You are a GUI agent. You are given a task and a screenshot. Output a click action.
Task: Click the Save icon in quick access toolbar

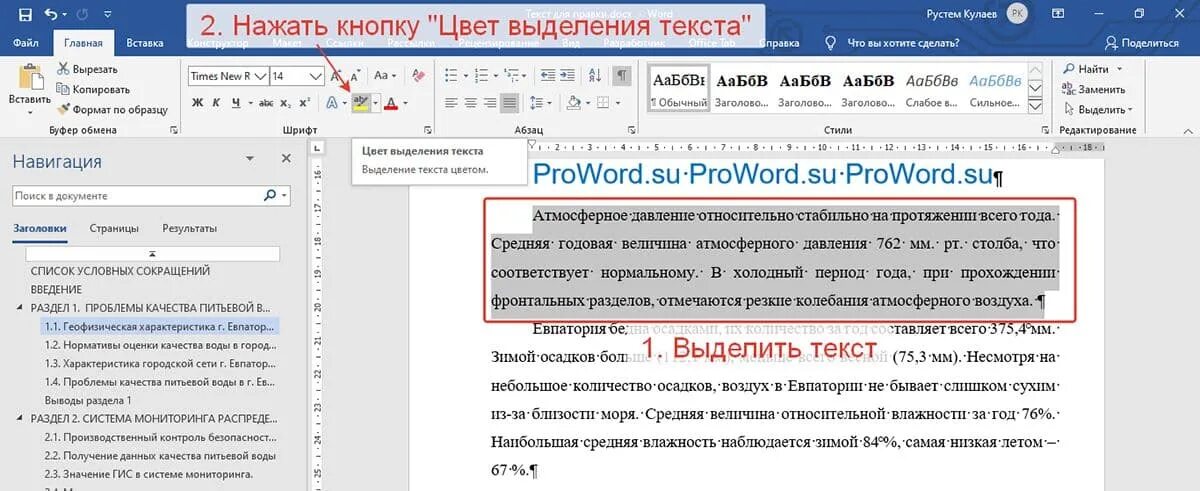pyautogui.click(x=25, y=15)
